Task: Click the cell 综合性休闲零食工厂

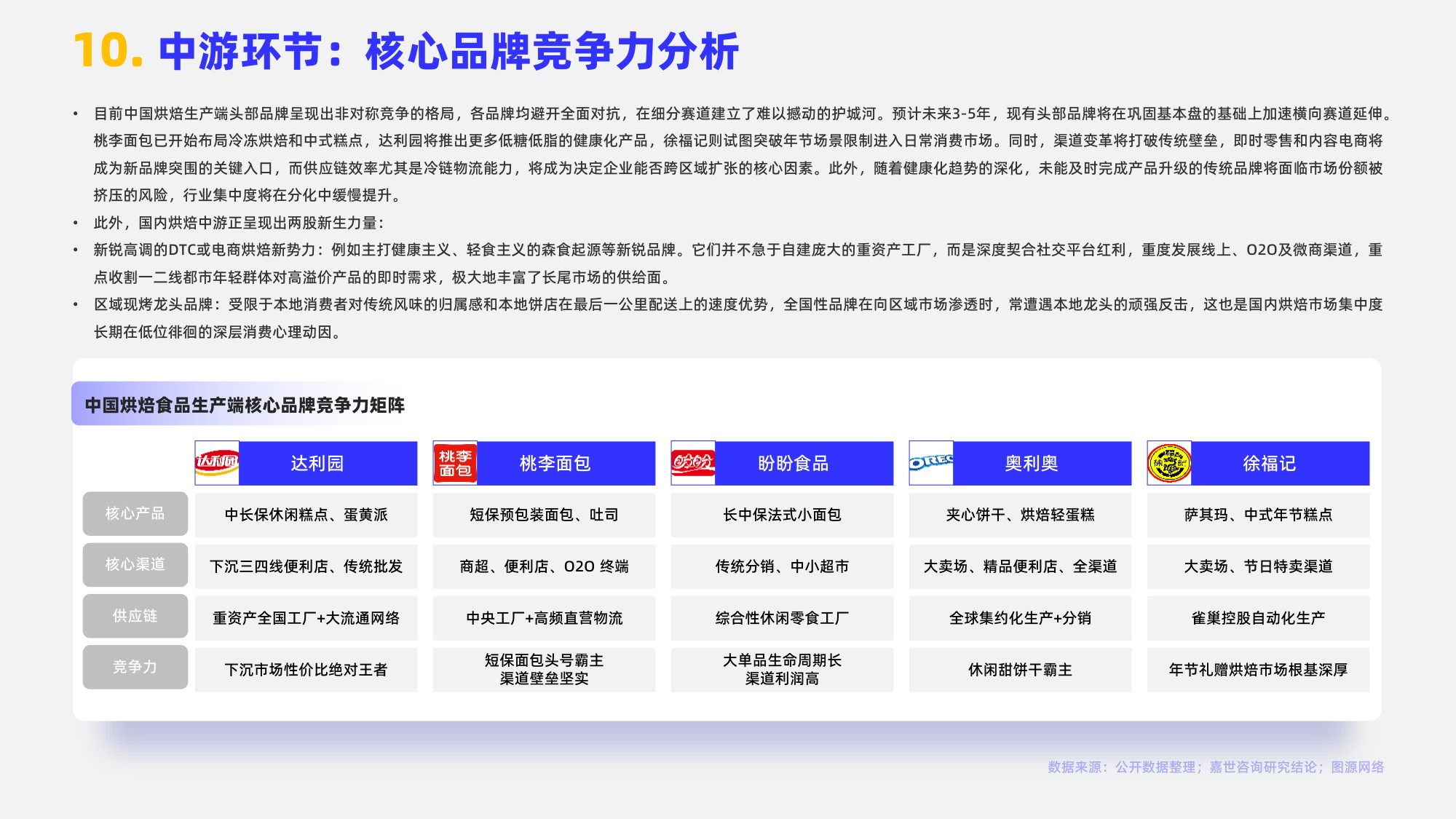Action: [x=782, y=618]
